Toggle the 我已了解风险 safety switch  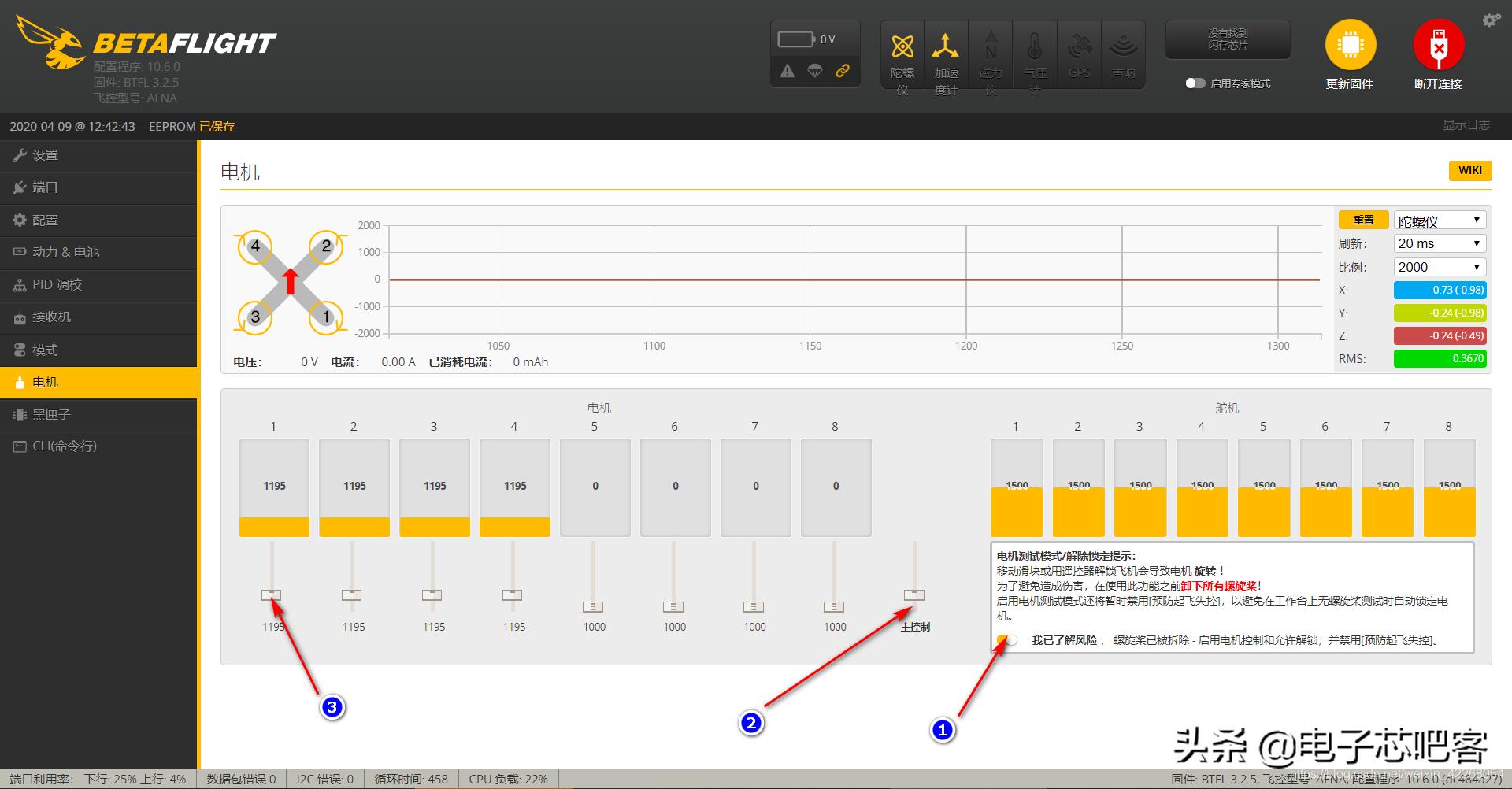(x=1006, y=640)
